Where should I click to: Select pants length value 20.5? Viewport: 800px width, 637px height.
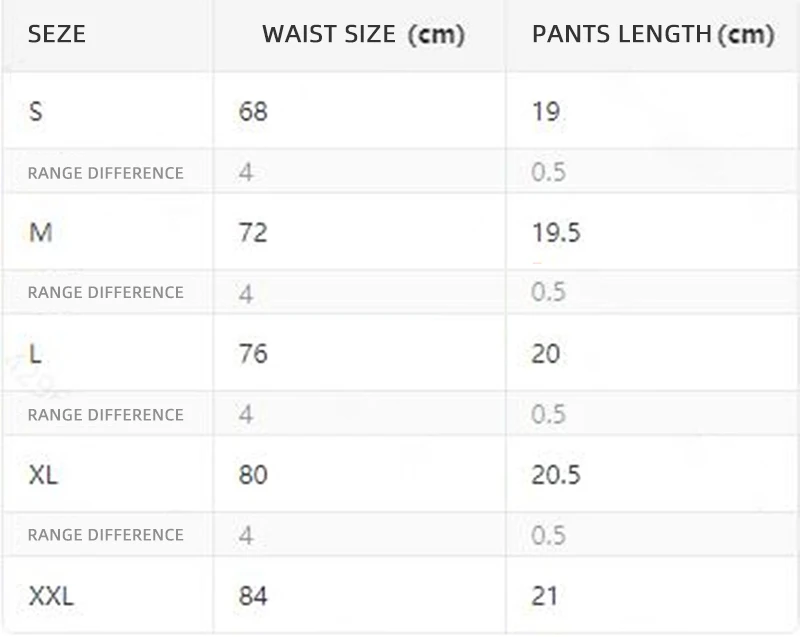click(x=556, y=475)
